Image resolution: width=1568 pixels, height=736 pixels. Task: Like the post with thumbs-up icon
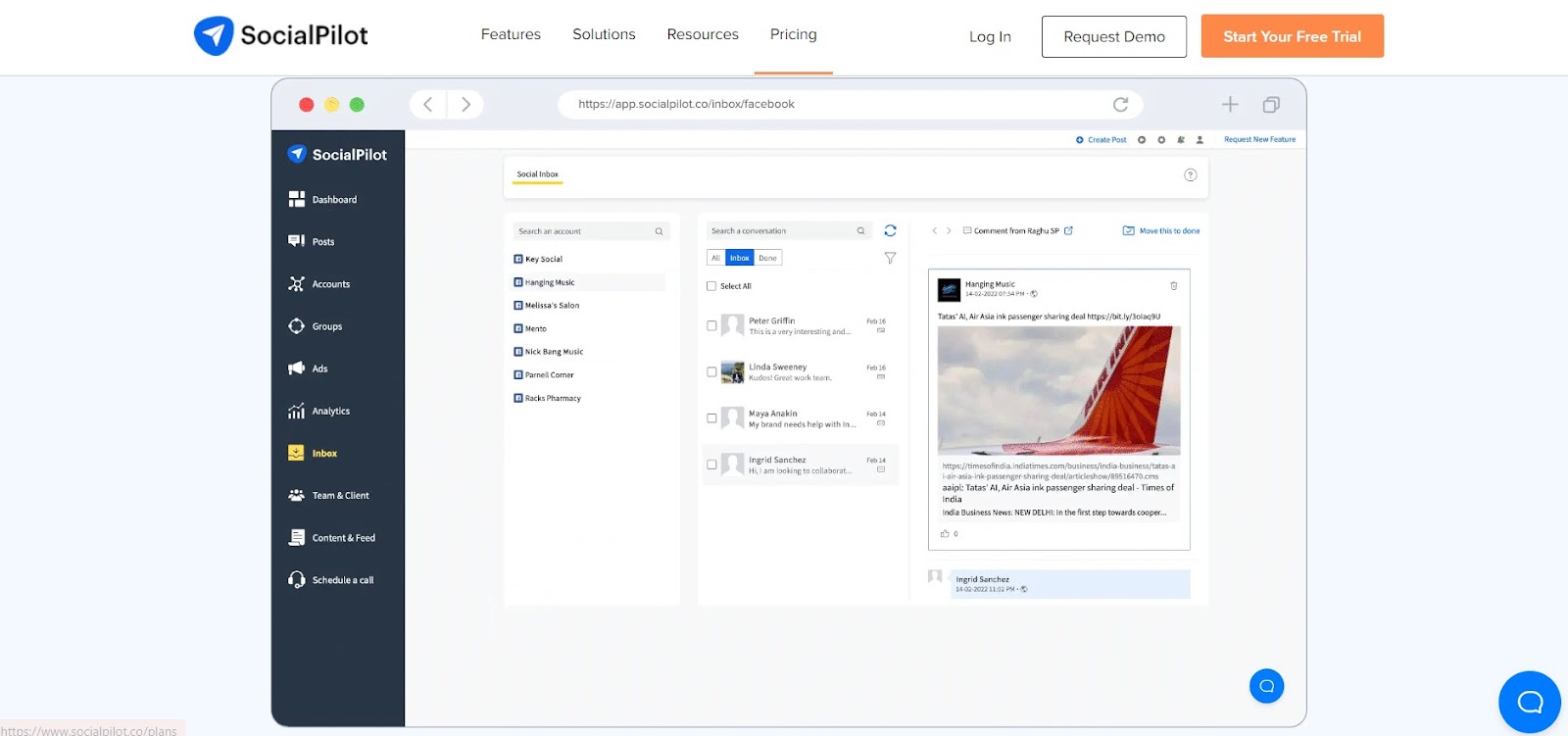pyautogui.click(x=945, y=534)
